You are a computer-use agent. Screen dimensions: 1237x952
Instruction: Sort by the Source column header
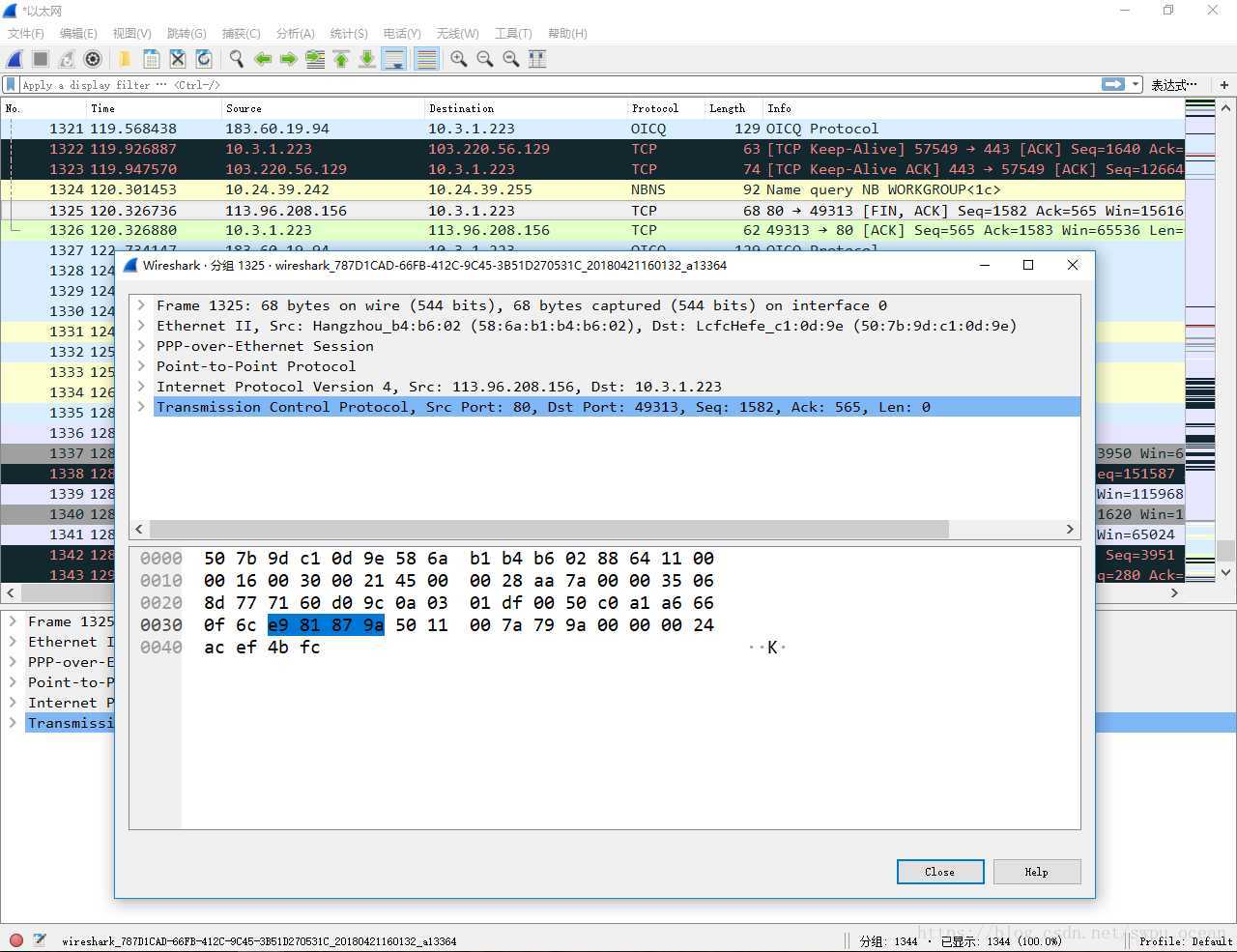(323, 108)
